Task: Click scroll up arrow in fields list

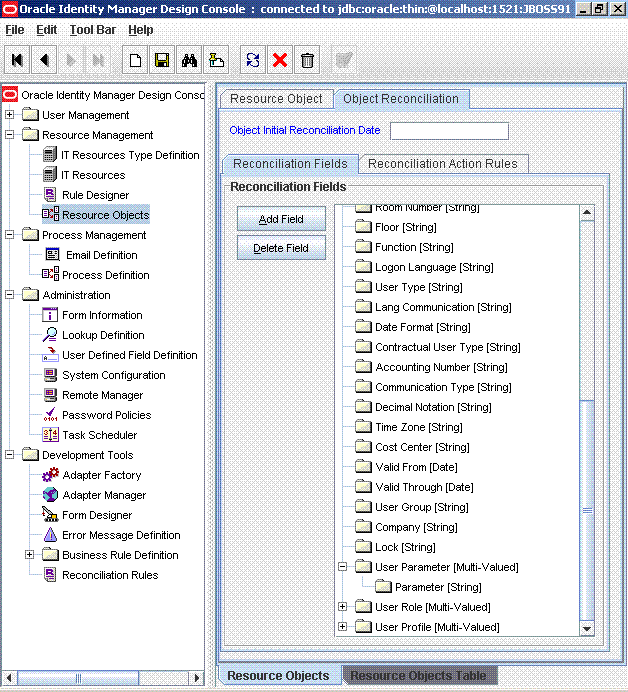Action: click(587, 212)
